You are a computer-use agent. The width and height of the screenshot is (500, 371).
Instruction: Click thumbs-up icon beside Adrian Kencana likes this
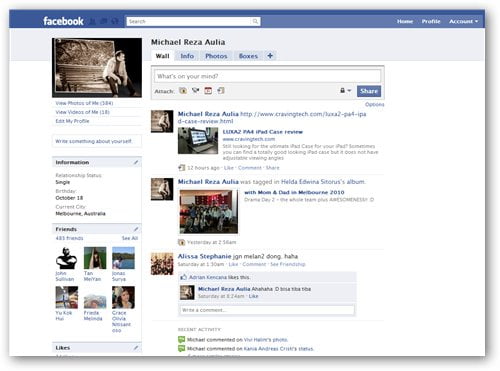183,277
